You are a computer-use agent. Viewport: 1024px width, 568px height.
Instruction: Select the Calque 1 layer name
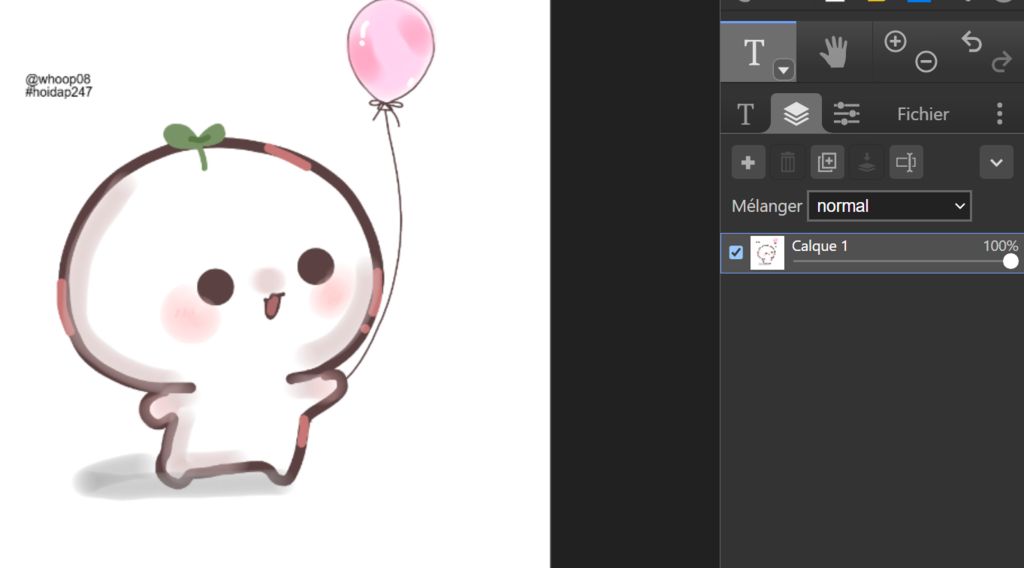point(820,246)
